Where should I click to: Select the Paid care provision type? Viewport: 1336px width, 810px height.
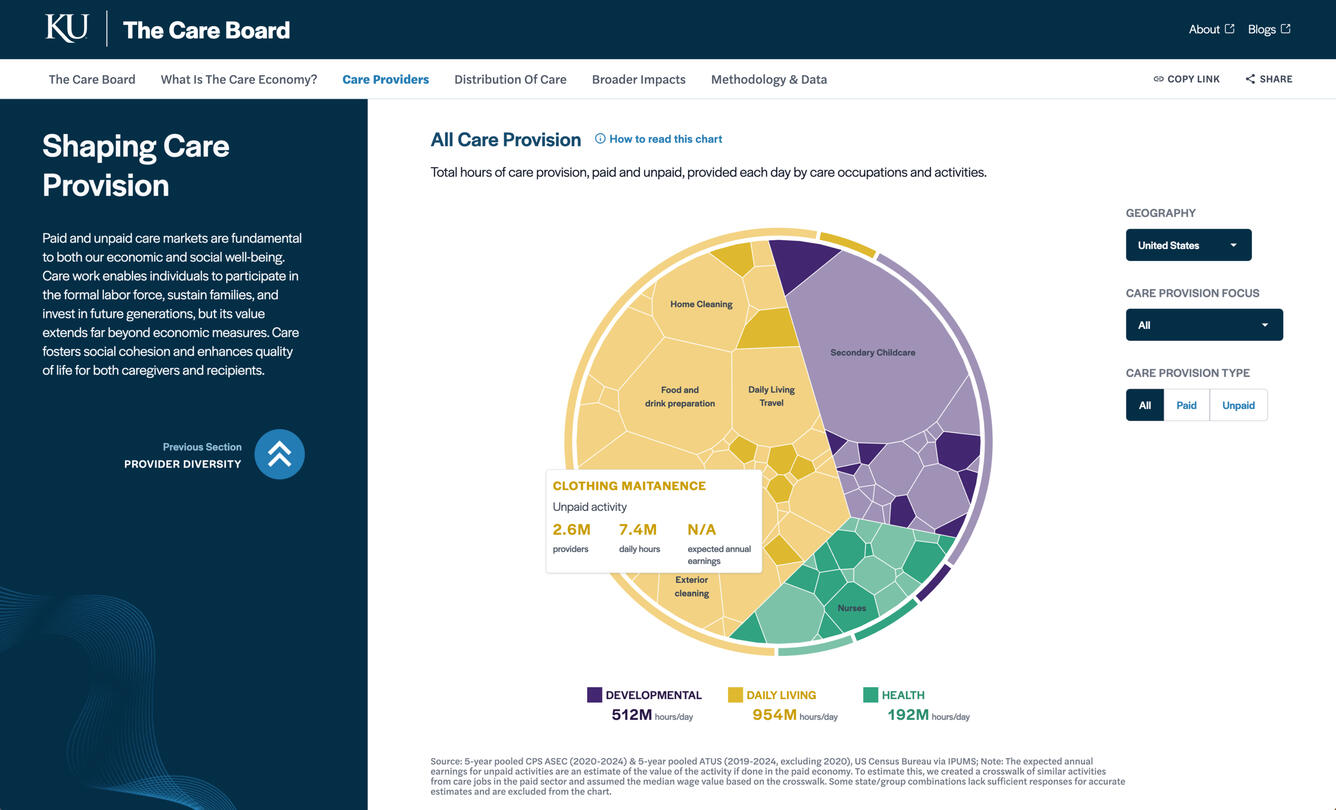1186,405
